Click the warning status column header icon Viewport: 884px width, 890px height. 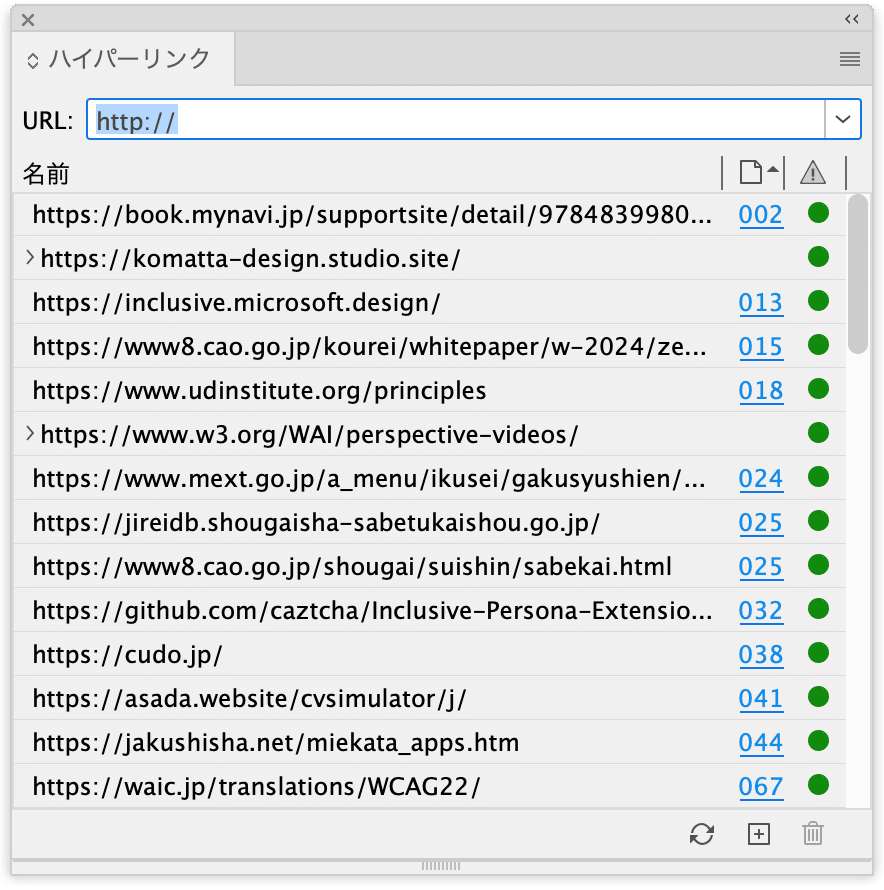[x=812, y=172]
